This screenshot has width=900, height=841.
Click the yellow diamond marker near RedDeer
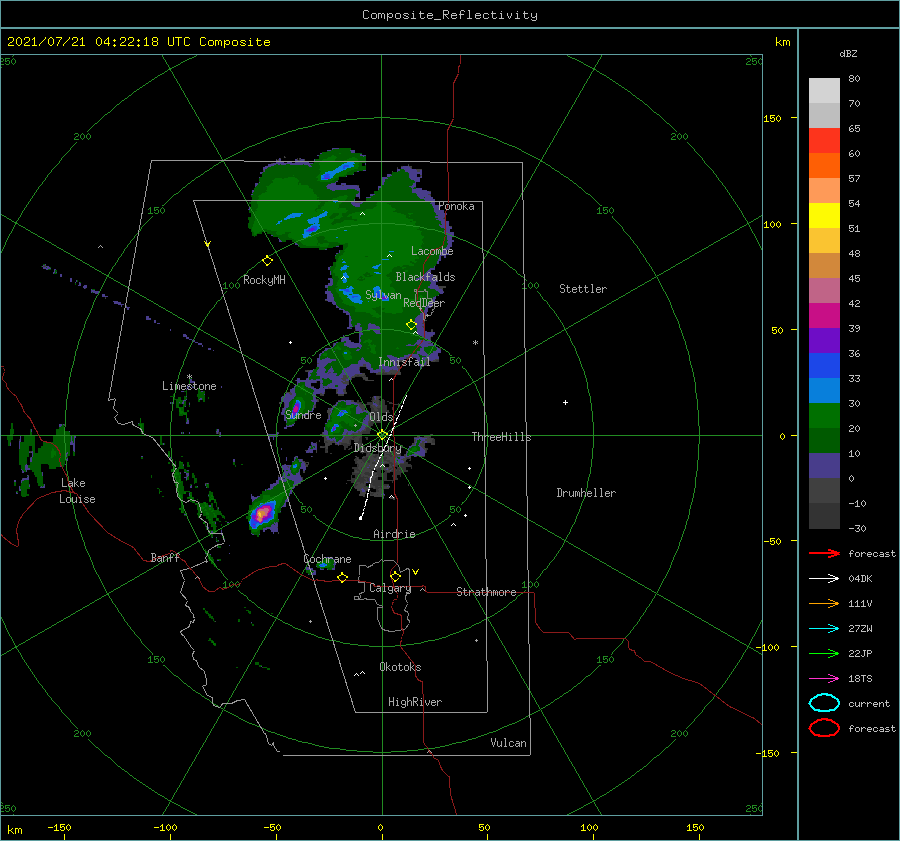411,325
